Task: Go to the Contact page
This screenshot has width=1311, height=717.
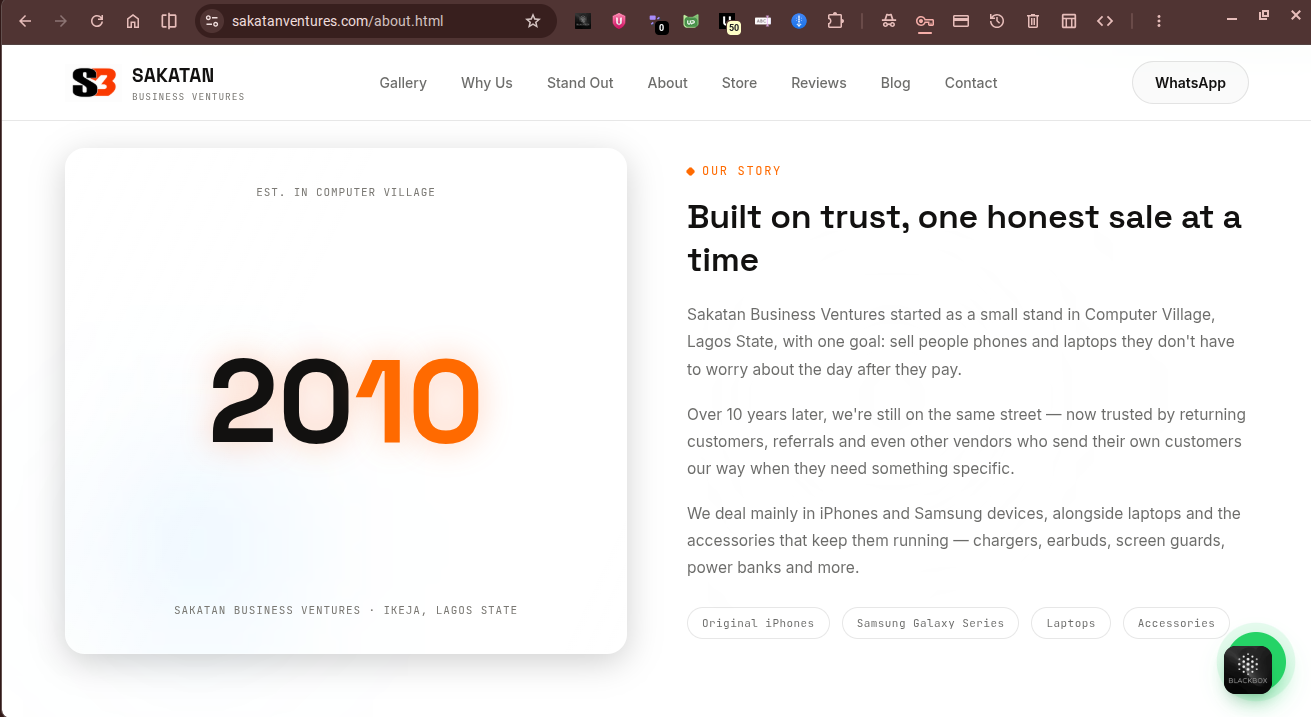Action: pos(971,83)
